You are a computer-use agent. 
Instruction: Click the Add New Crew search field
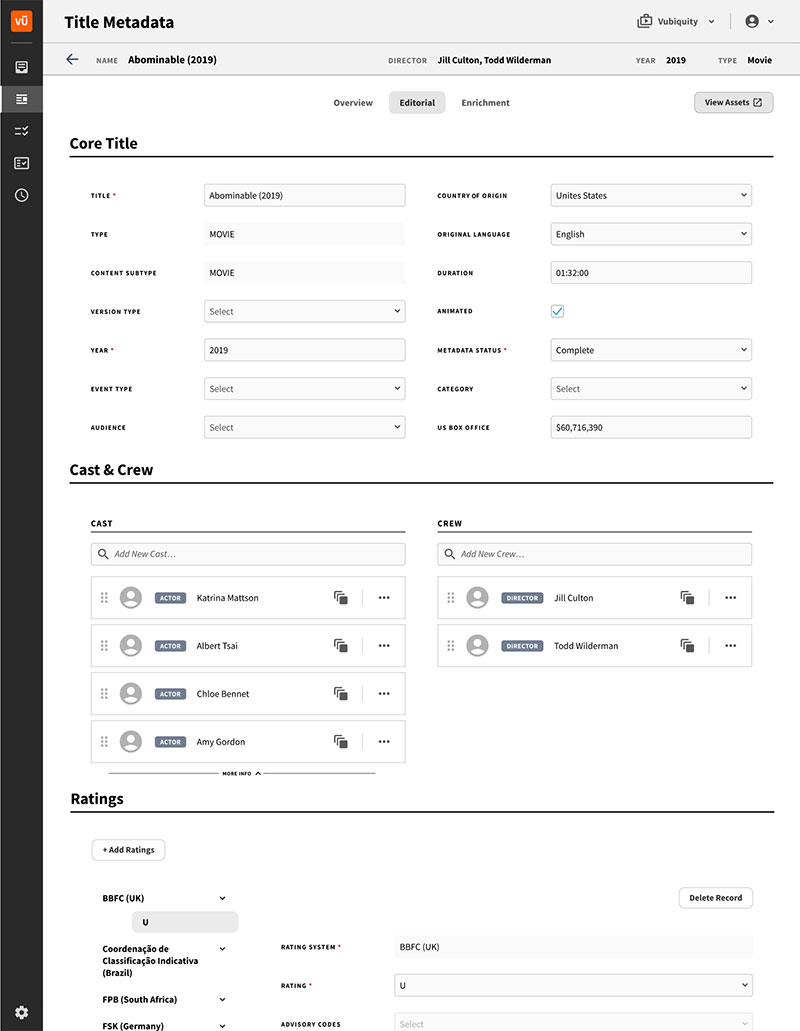point(594,554)
